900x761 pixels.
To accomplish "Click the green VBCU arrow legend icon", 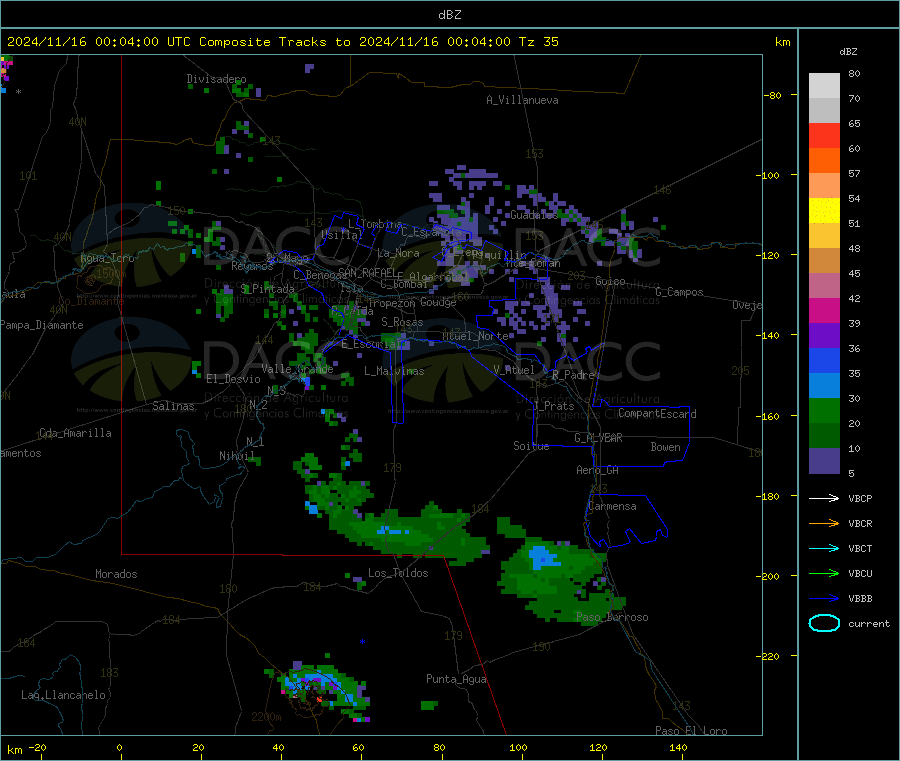I will coord(824,573).
